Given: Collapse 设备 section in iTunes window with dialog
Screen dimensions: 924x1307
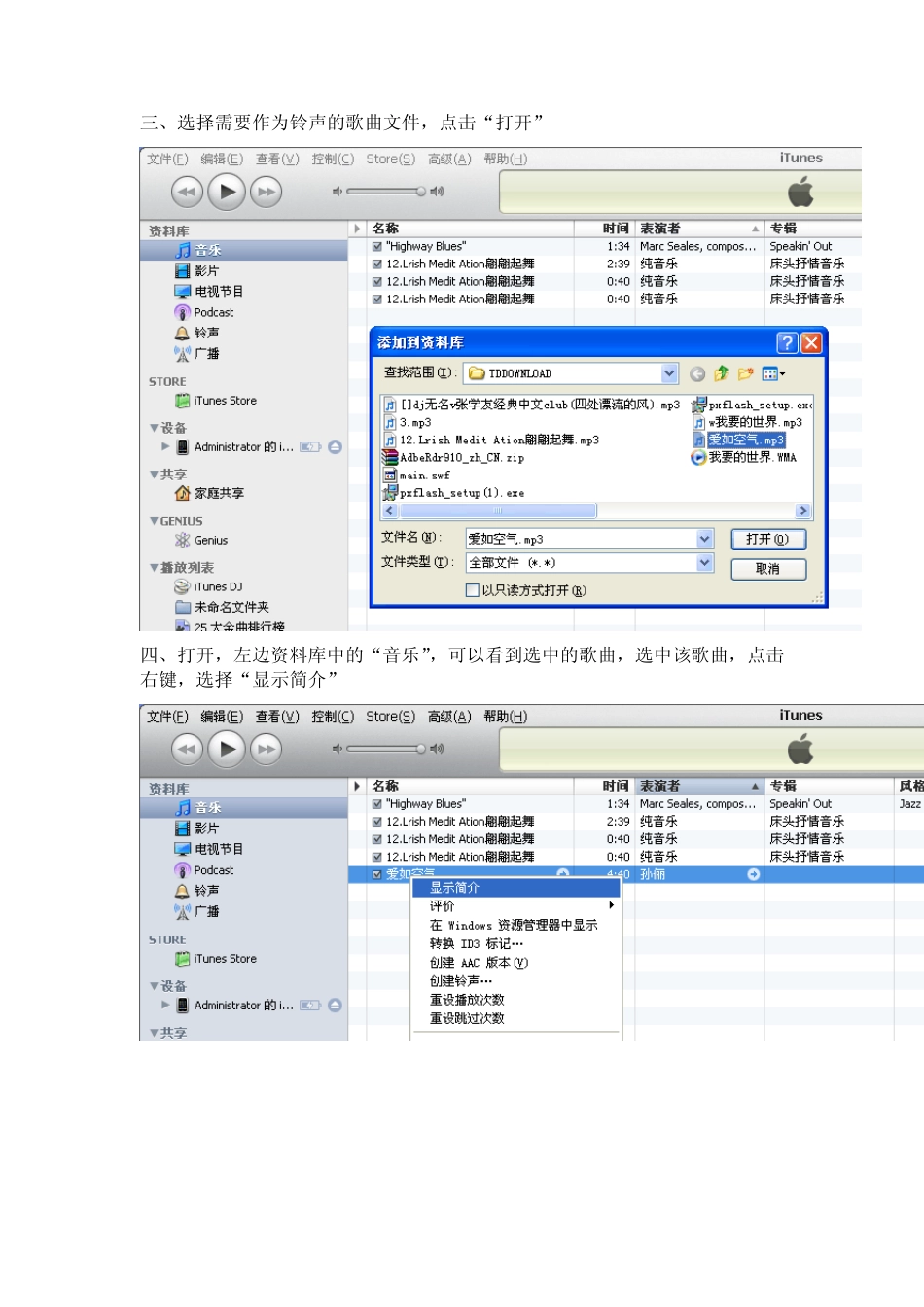Looking at the screenshot, I should coord(154,428).
